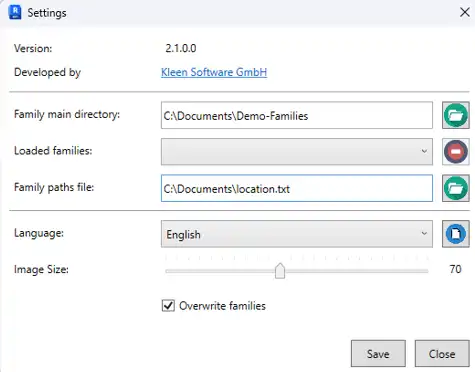Screen dimensions: 475x372
Task: Expand the Loaded families dropdown
Action: (297, 152)
